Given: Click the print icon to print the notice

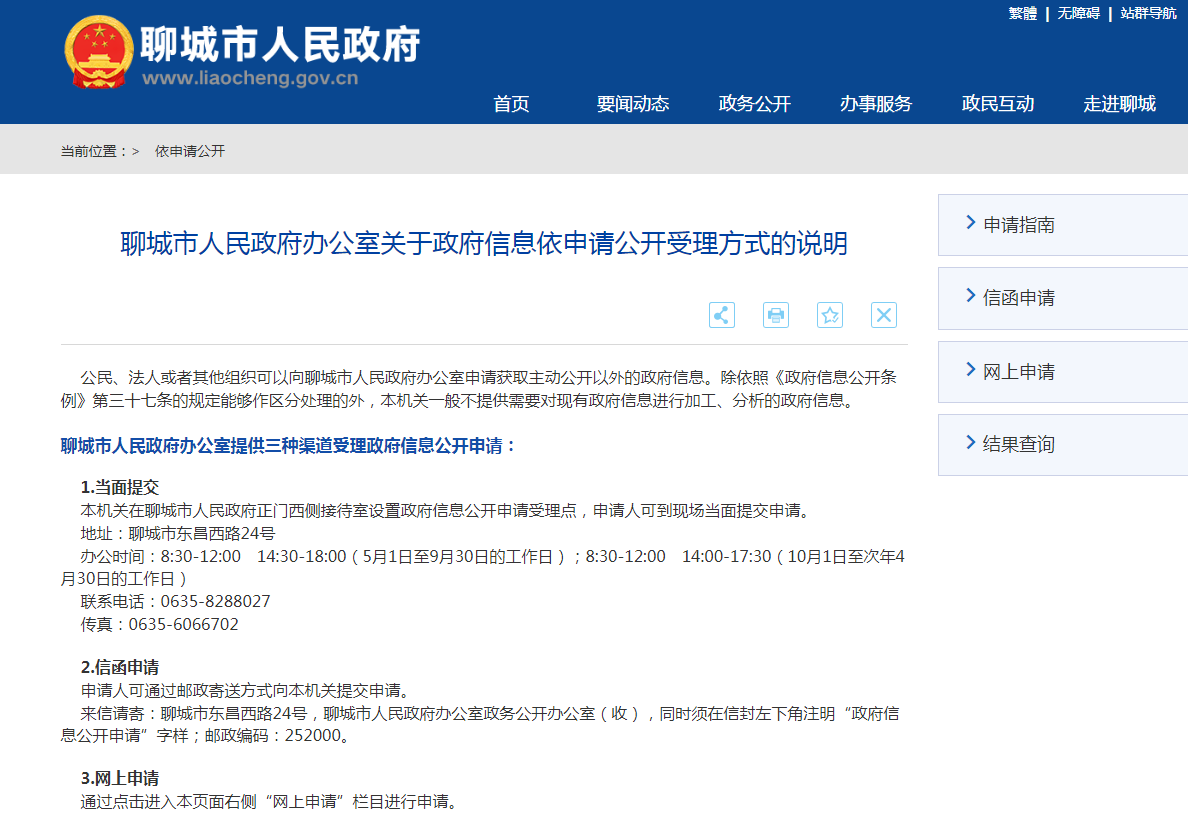Looking at the screenshot, I should click(776, 314).
